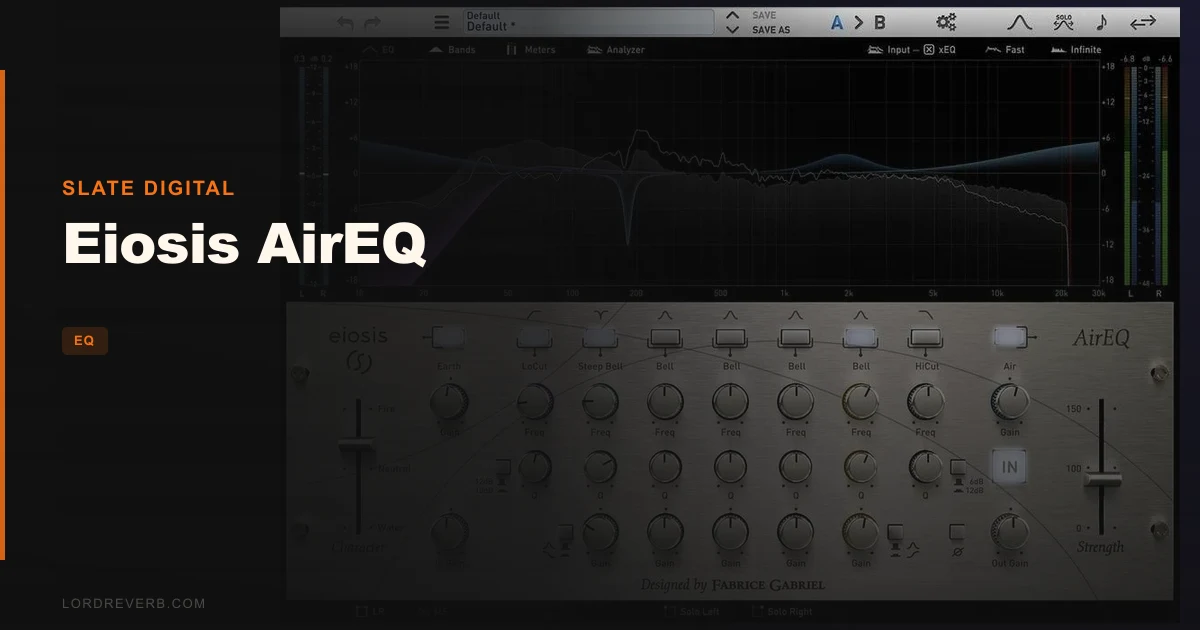
Task: Bypass the EQ with the IN button
Action: pos(1009,467)
